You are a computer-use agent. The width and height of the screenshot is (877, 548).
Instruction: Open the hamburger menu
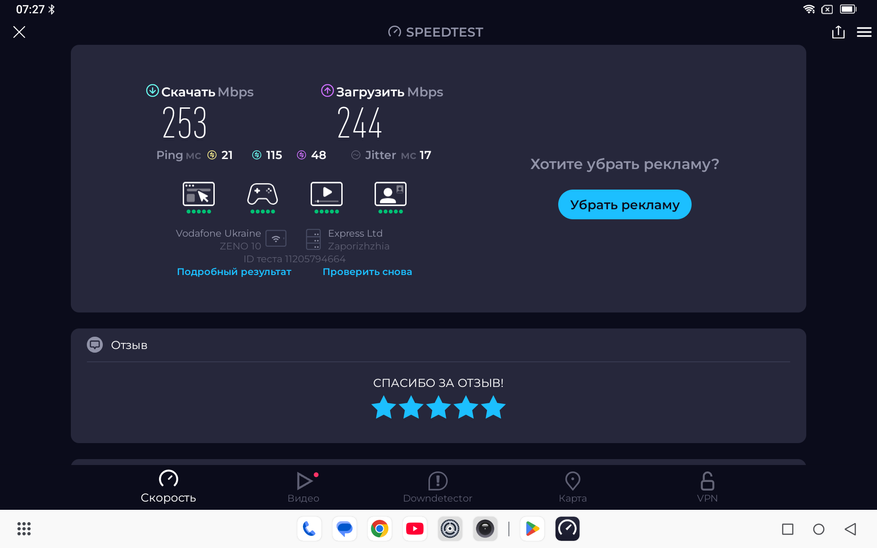(x=864, y=32)
